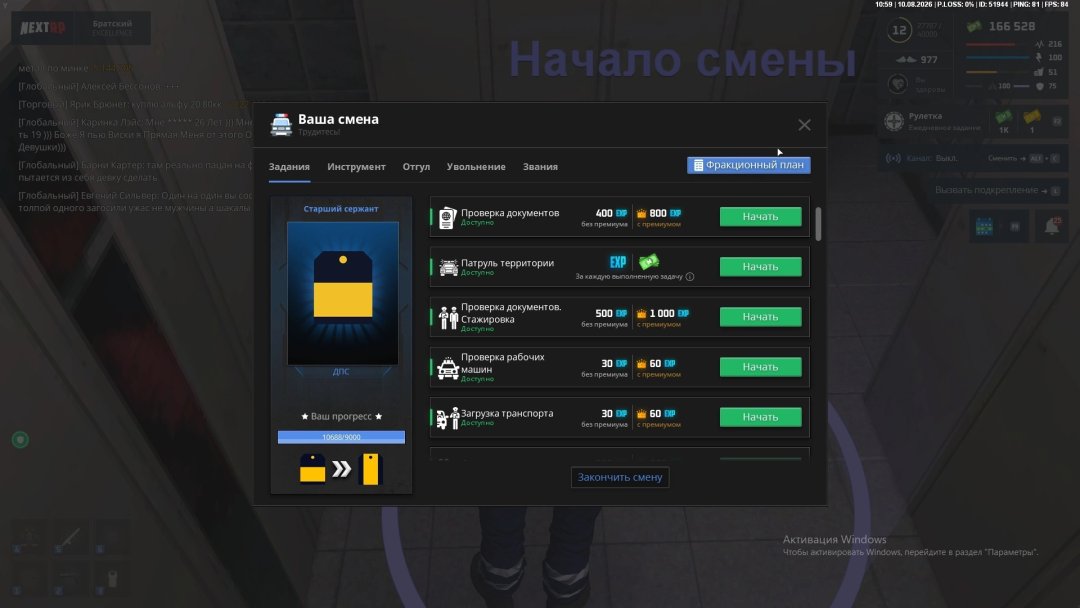Click the taxi car icon for Проверка рабочих машин
The width and height of the screenshot is (1080, 608).
[448, 368]
